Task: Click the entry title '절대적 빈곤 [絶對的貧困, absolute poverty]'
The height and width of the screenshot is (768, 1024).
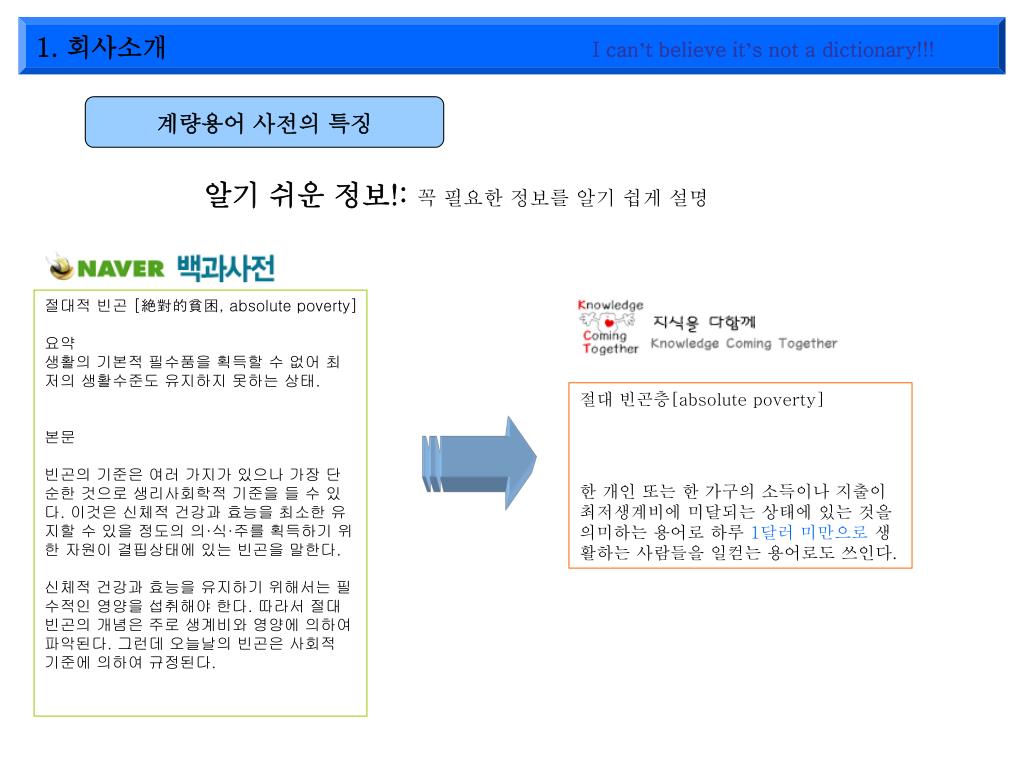Action: click(x=200, y=306)
